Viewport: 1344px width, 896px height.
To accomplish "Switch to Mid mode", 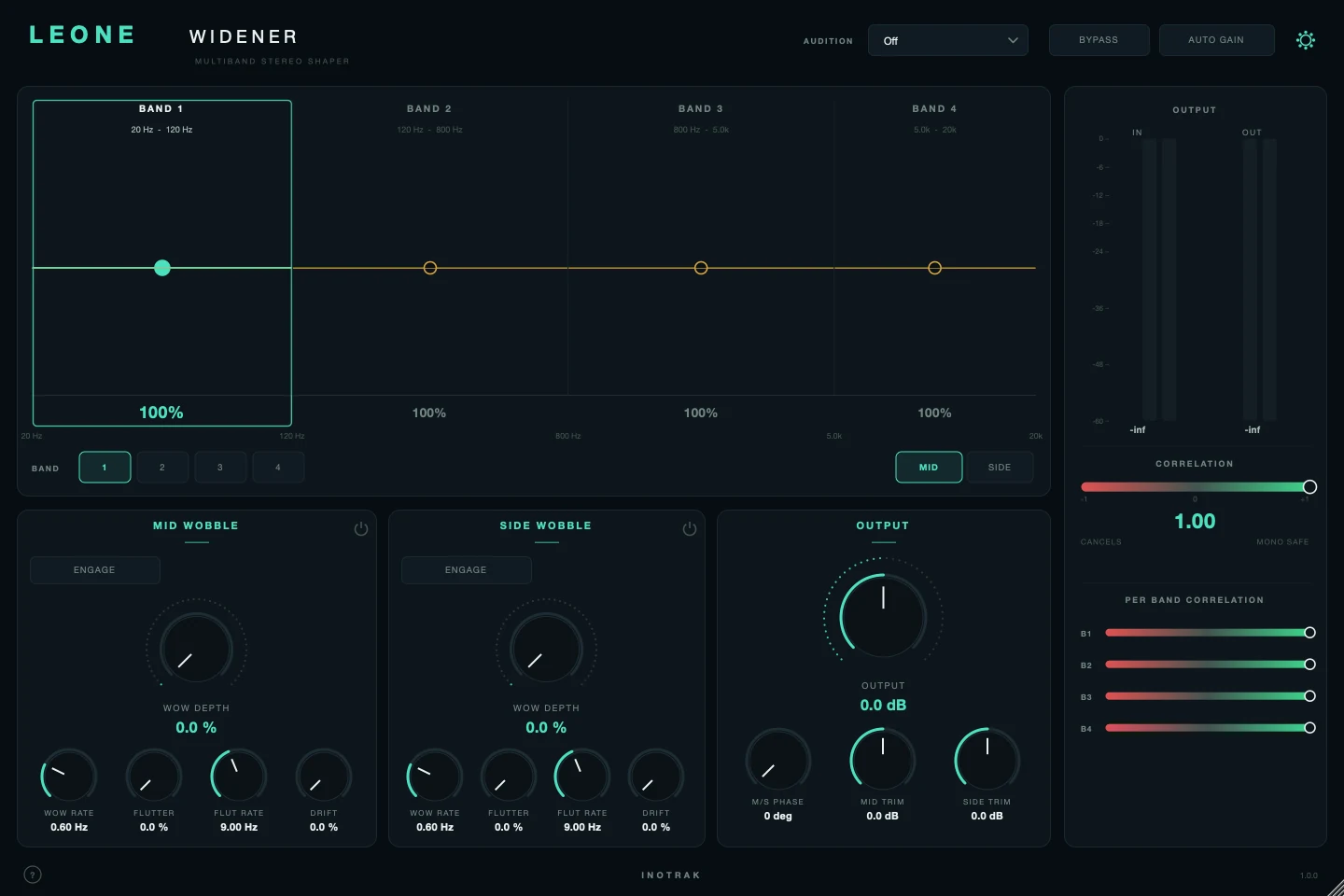I will (x=929, y=467).
